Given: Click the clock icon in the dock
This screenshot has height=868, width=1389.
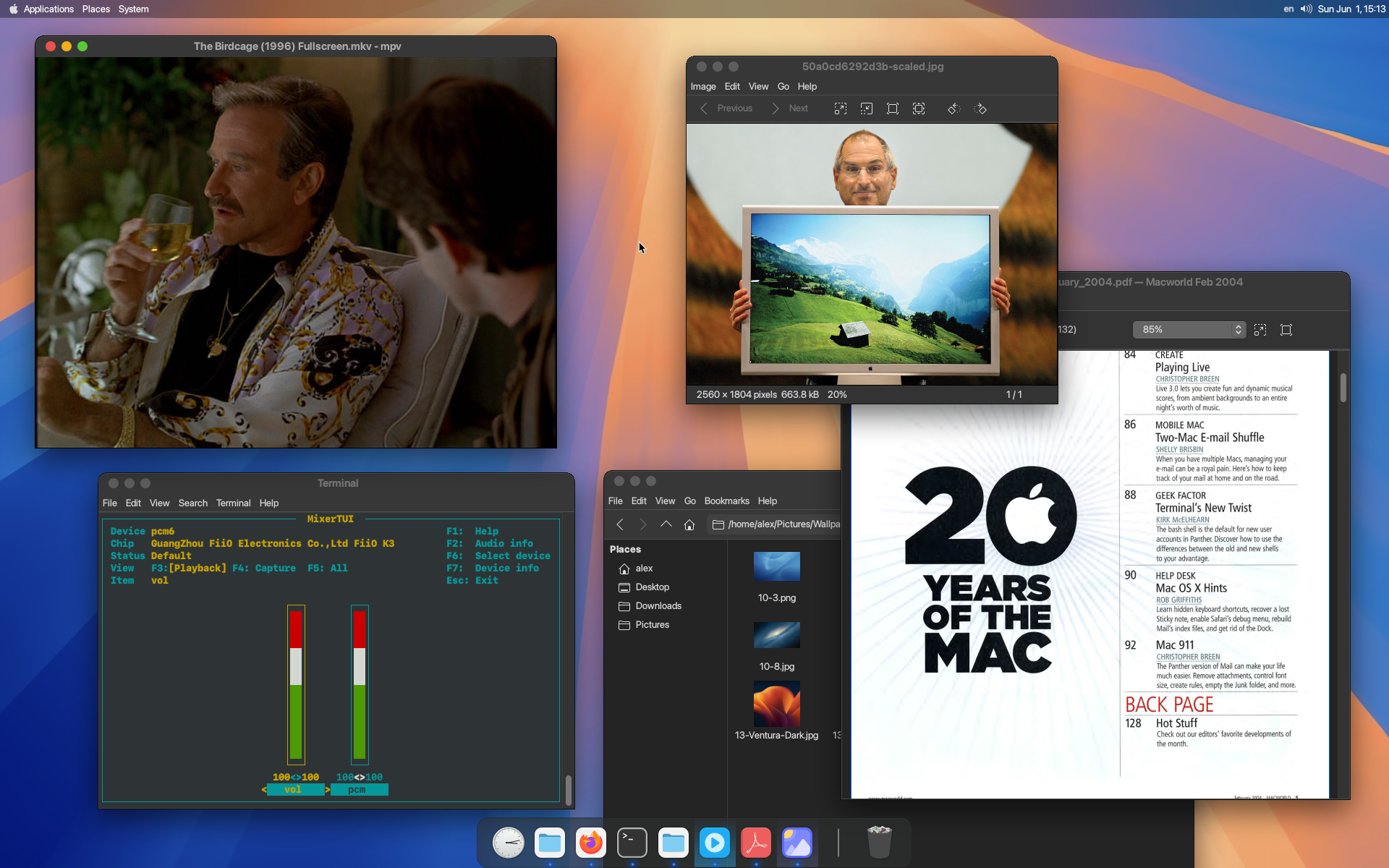Looking at the screenshot, I should 508,843.
